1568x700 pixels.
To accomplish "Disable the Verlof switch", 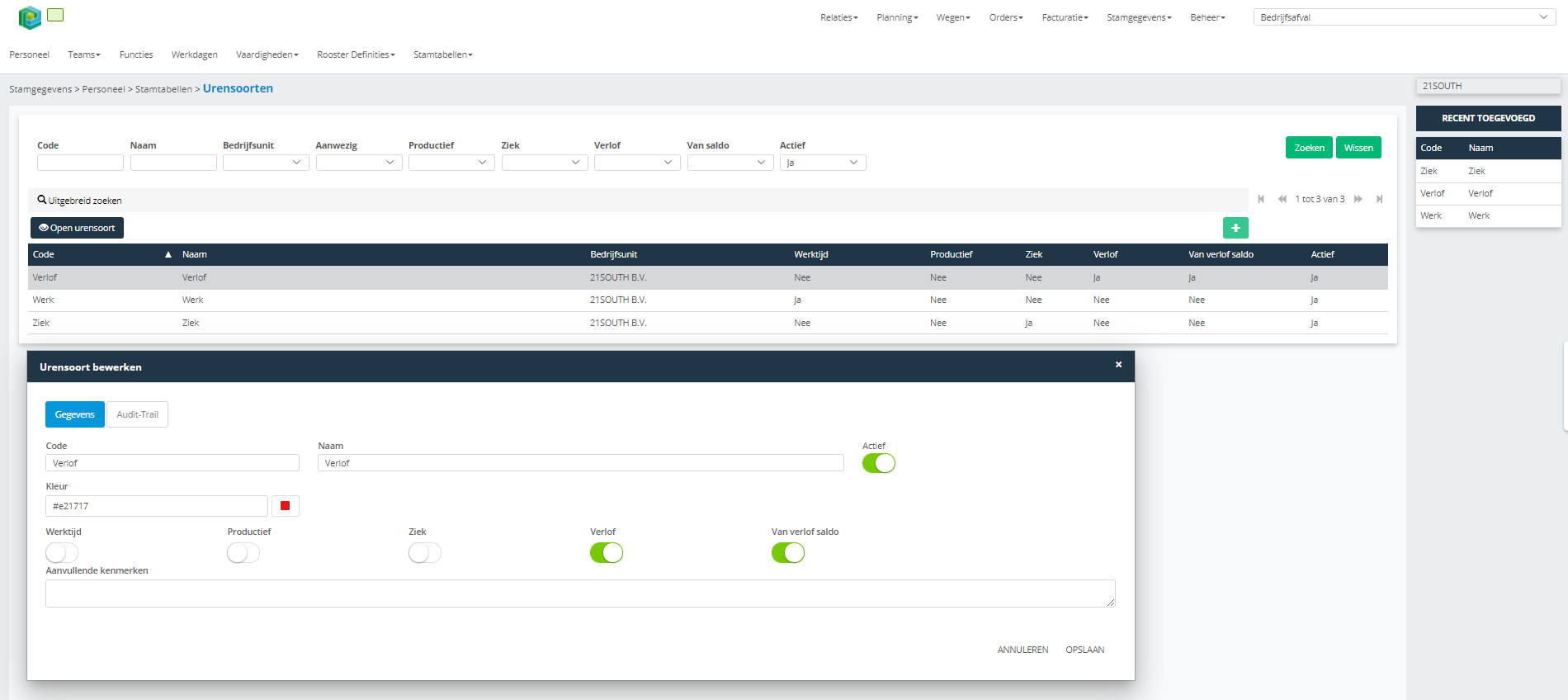I will point(607,552).
